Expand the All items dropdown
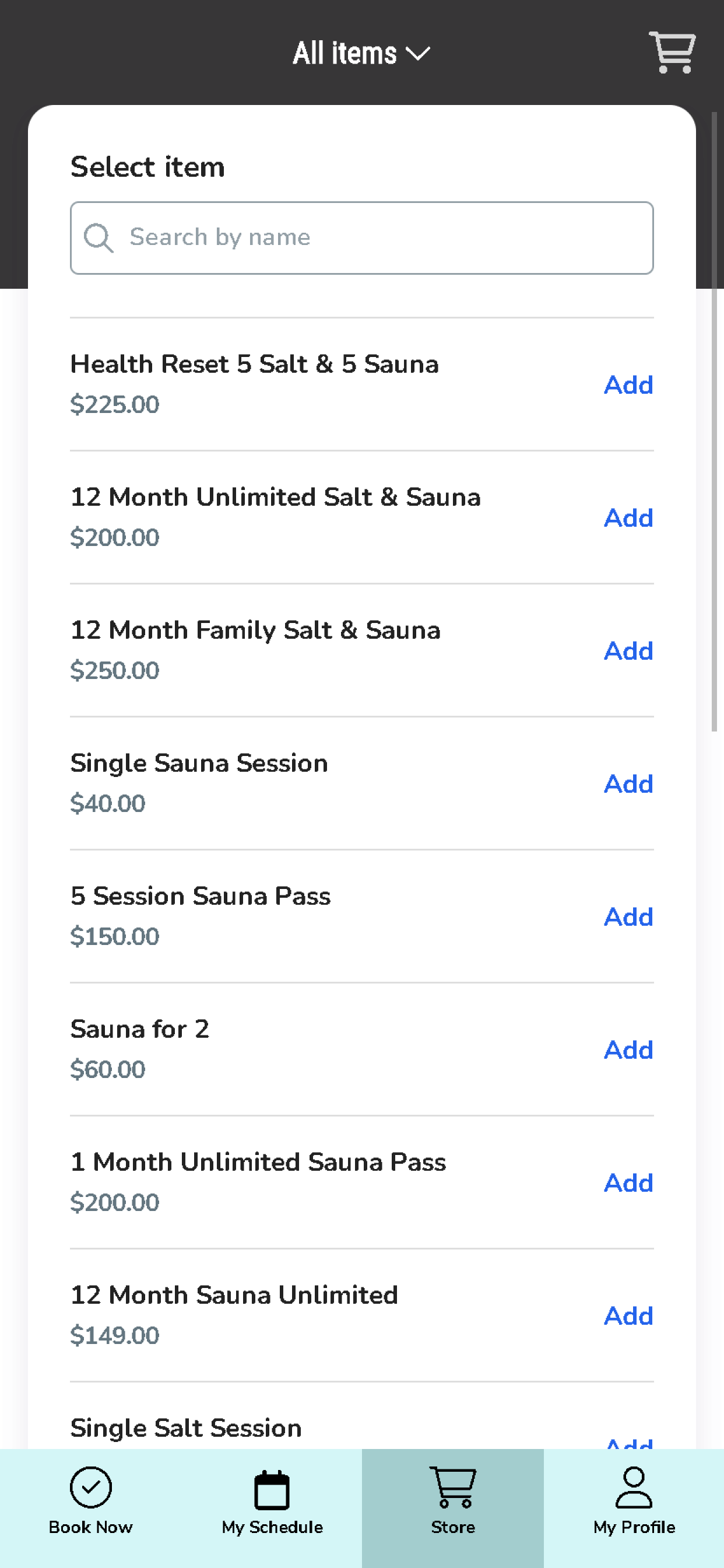This screenshot has height=1568, width=724. pyautogui.click(x=361, y=53)
